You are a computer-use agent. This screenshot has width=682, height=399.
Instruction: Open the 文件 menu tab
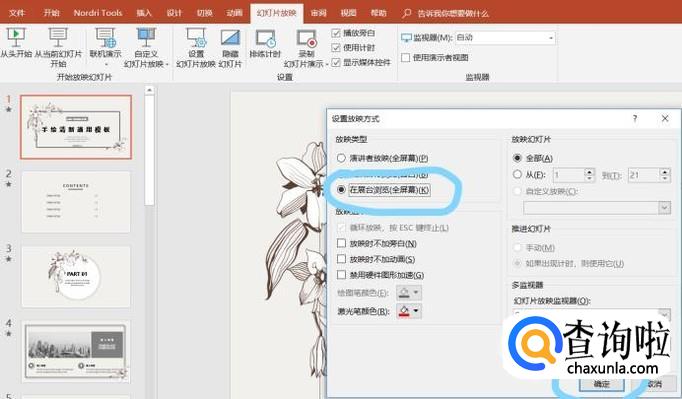[17, 13]
